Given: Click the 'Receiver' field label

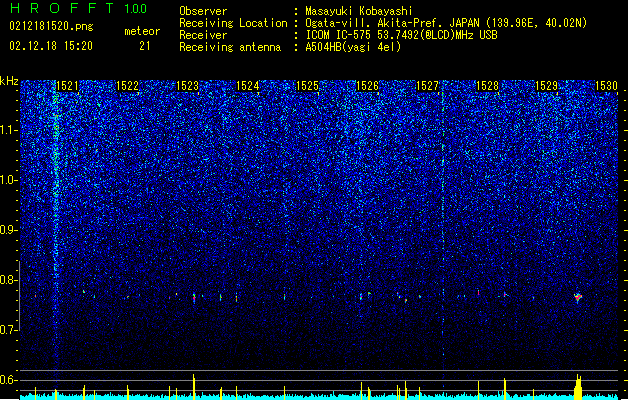Looking at the screenshot, I should tap(203, 35).
